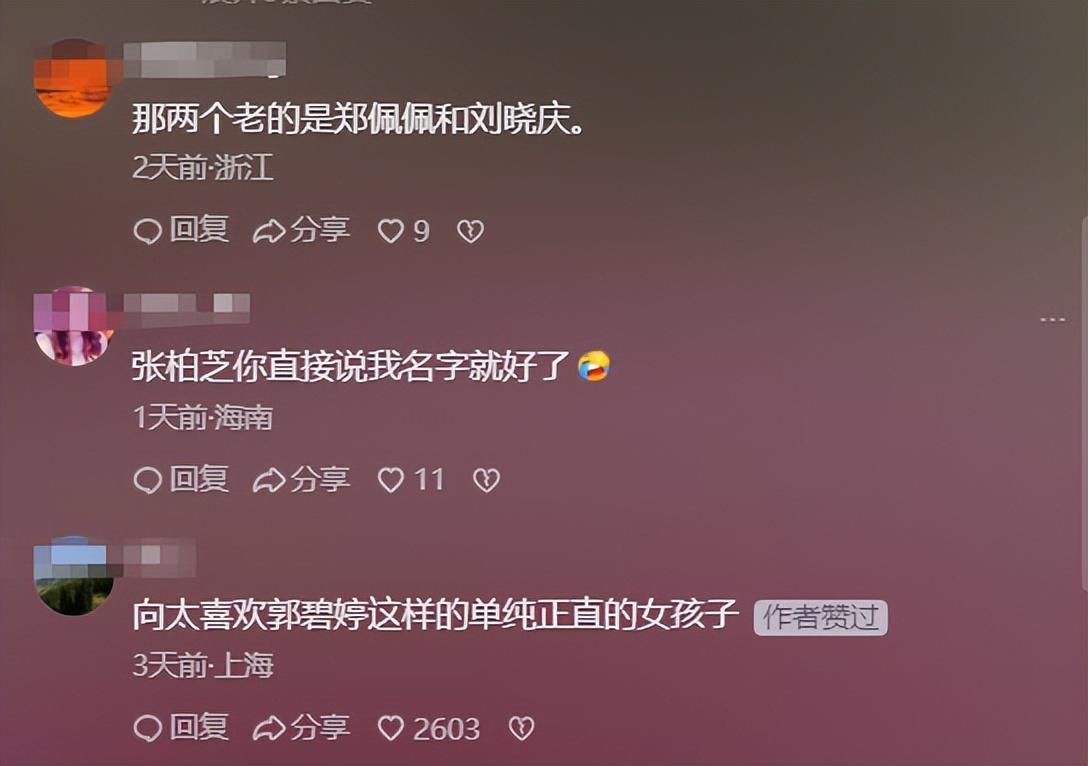Open the three-dots menu beside 张柏芝 comment
This screenshot has width=1088, height=766.
pyautogui.click(x=1053, y=320)
